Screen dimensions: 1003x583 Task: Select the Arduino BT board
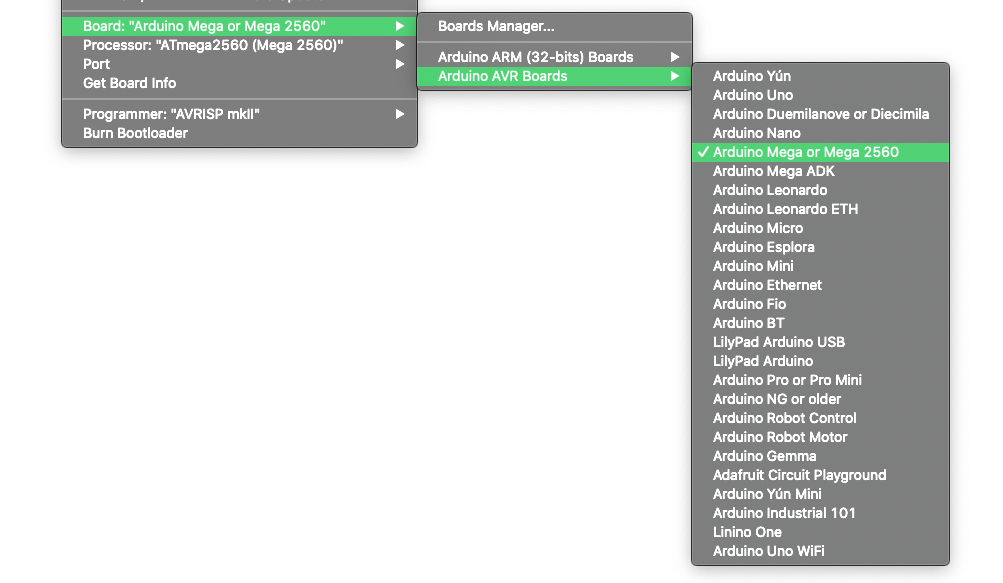coord(820,323)
